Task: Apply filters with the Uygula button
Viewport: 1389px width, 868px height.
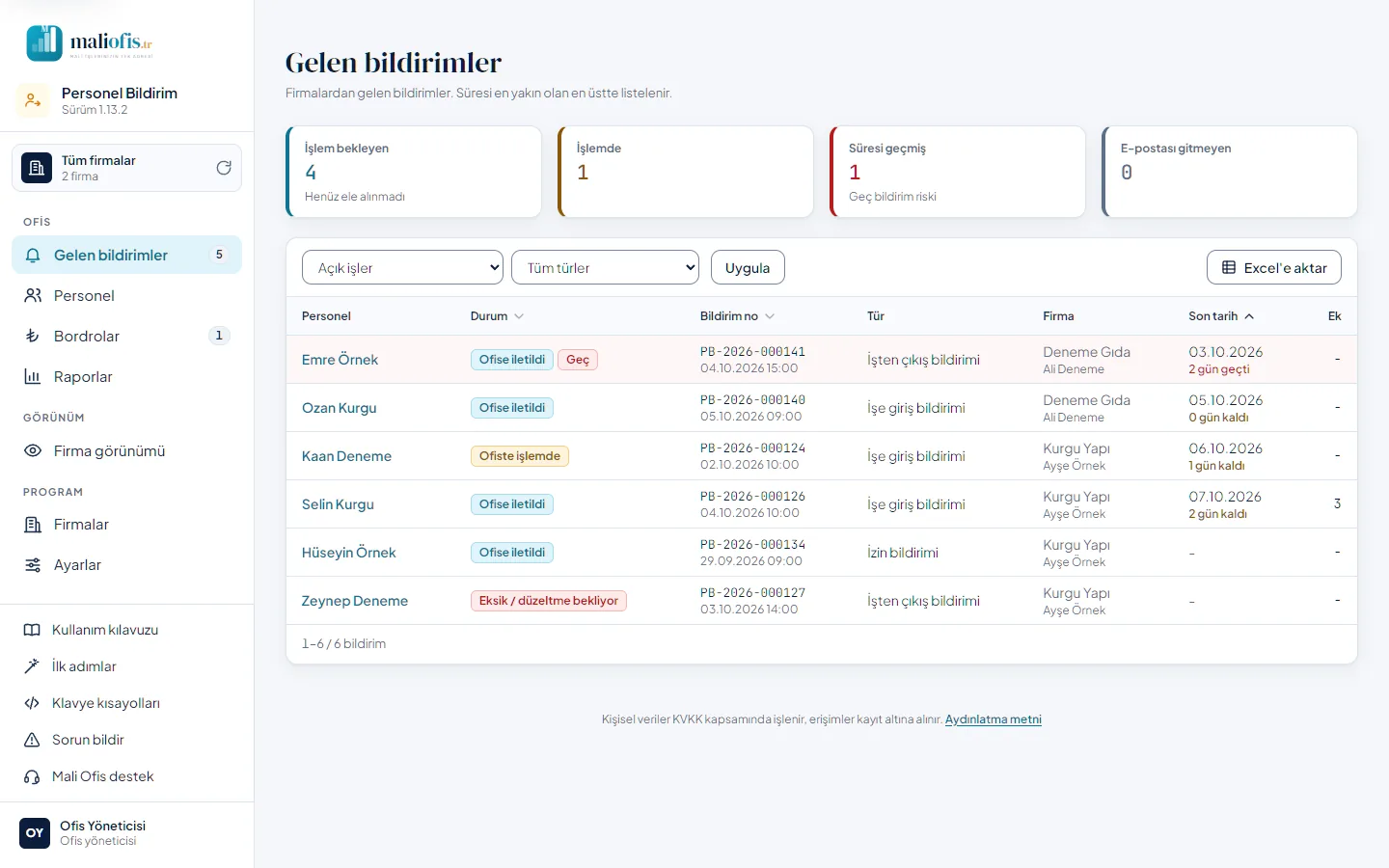Action: pyautogui.click(x=748, y=267)
